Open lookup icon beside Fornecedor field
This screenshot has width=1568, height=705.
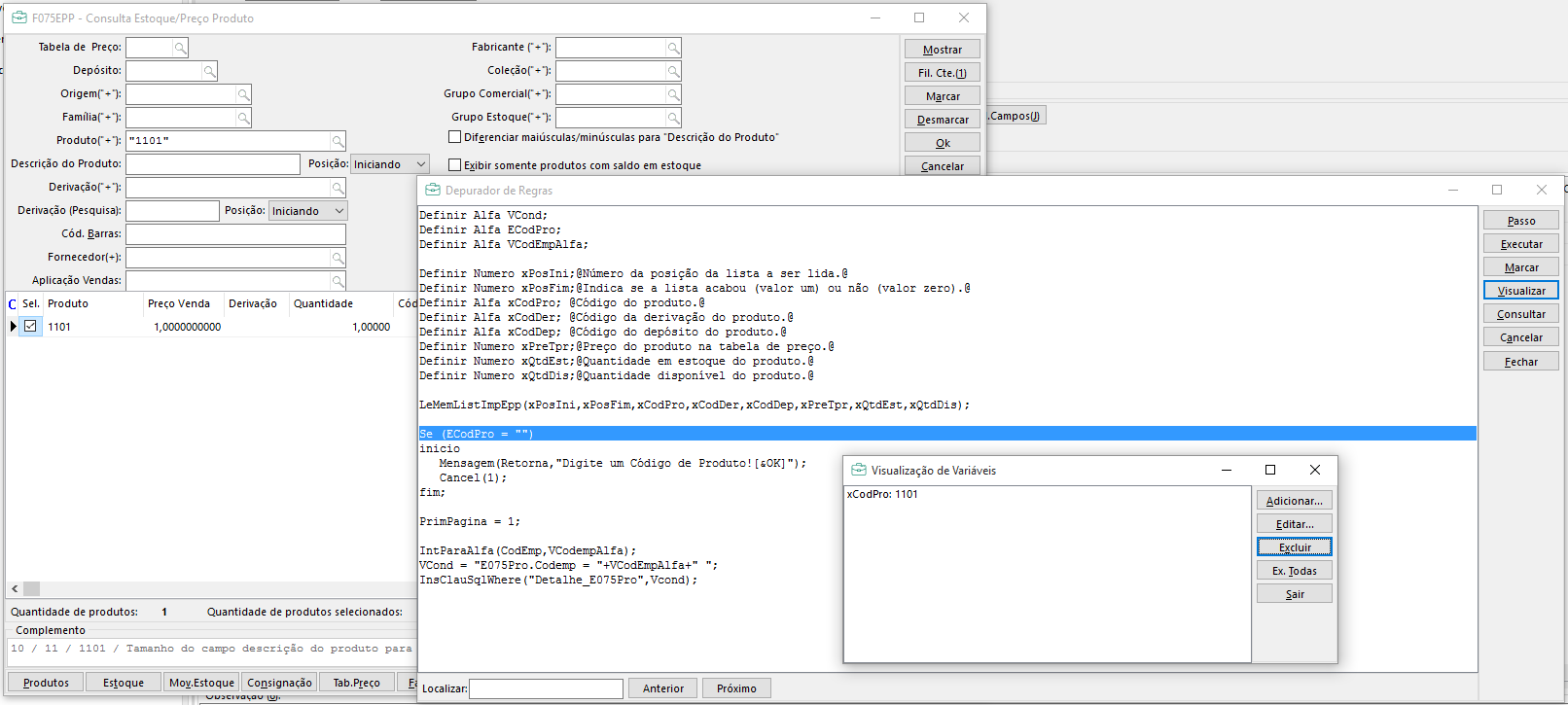[338, 258]
